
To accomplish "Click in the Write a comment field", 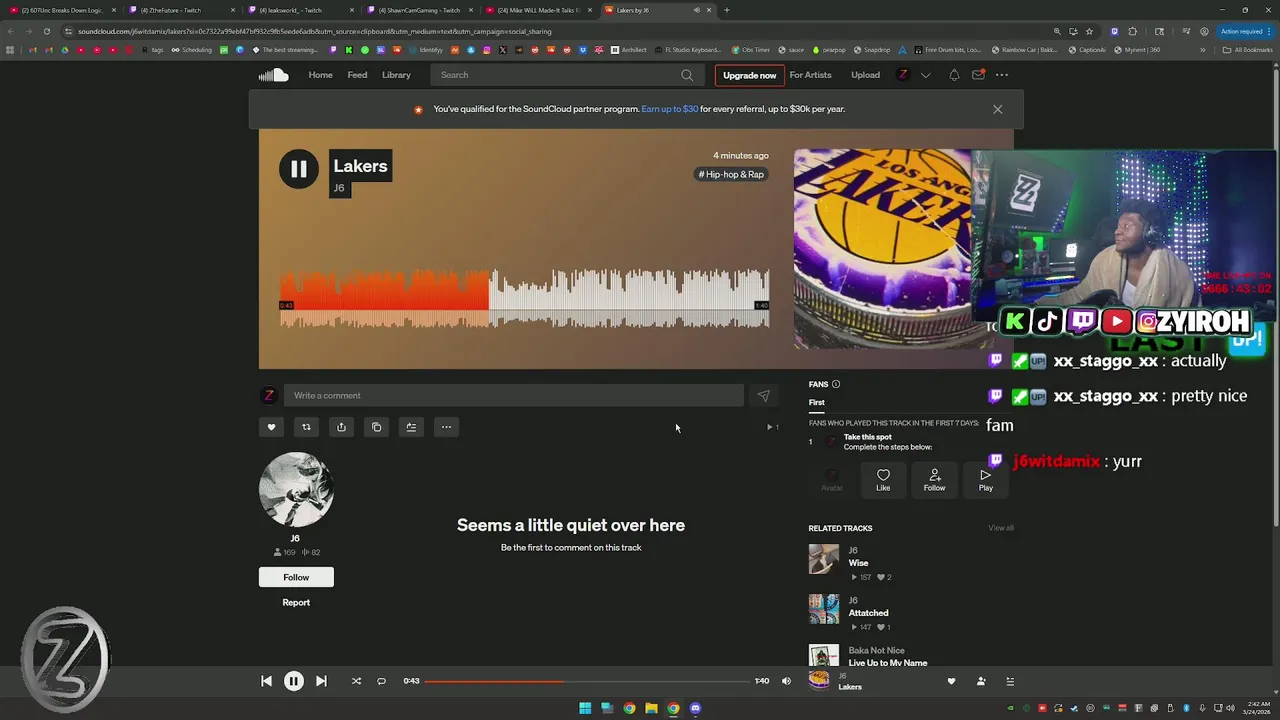I will click(x=513, y=395).
